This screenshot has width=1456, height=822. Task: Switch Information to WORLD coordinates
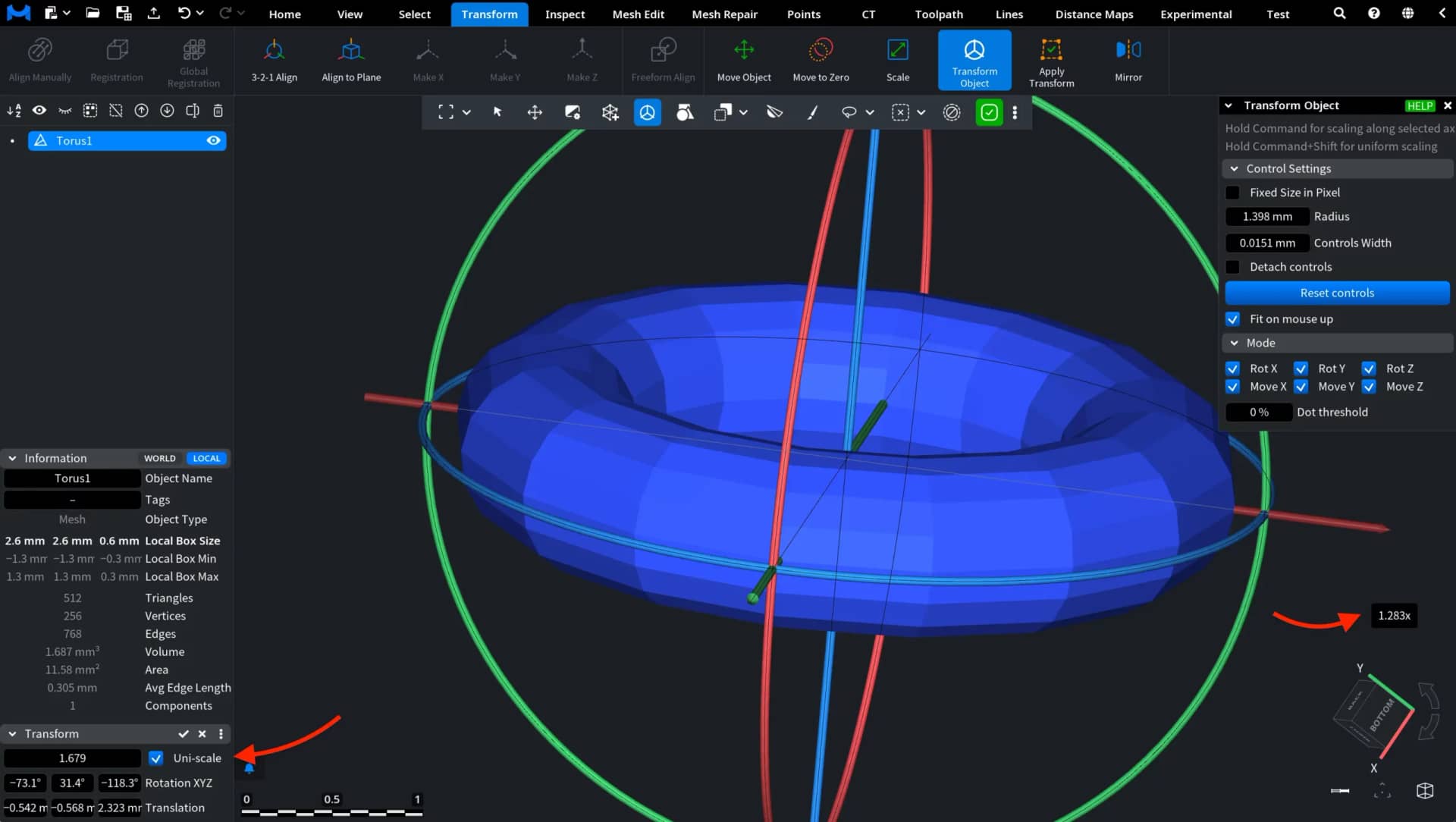pos(159,458)
